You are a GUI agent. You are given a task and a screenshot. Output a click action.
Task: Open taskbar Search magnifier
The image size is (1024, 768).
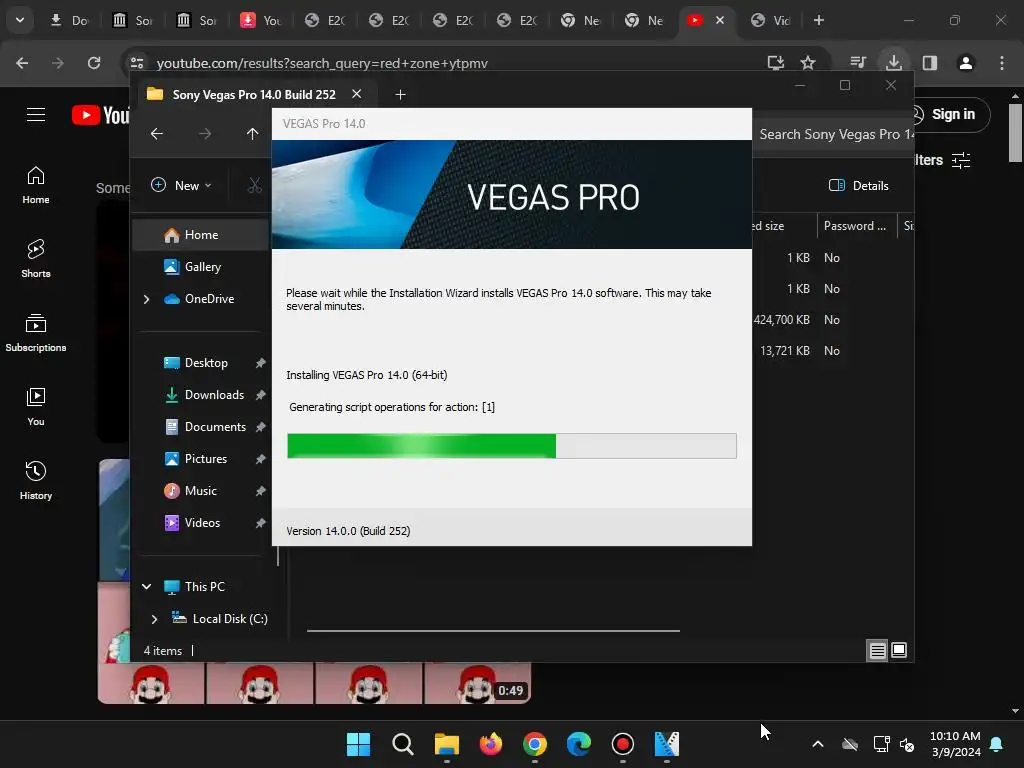pyautogui.click(x=402, y=744)
